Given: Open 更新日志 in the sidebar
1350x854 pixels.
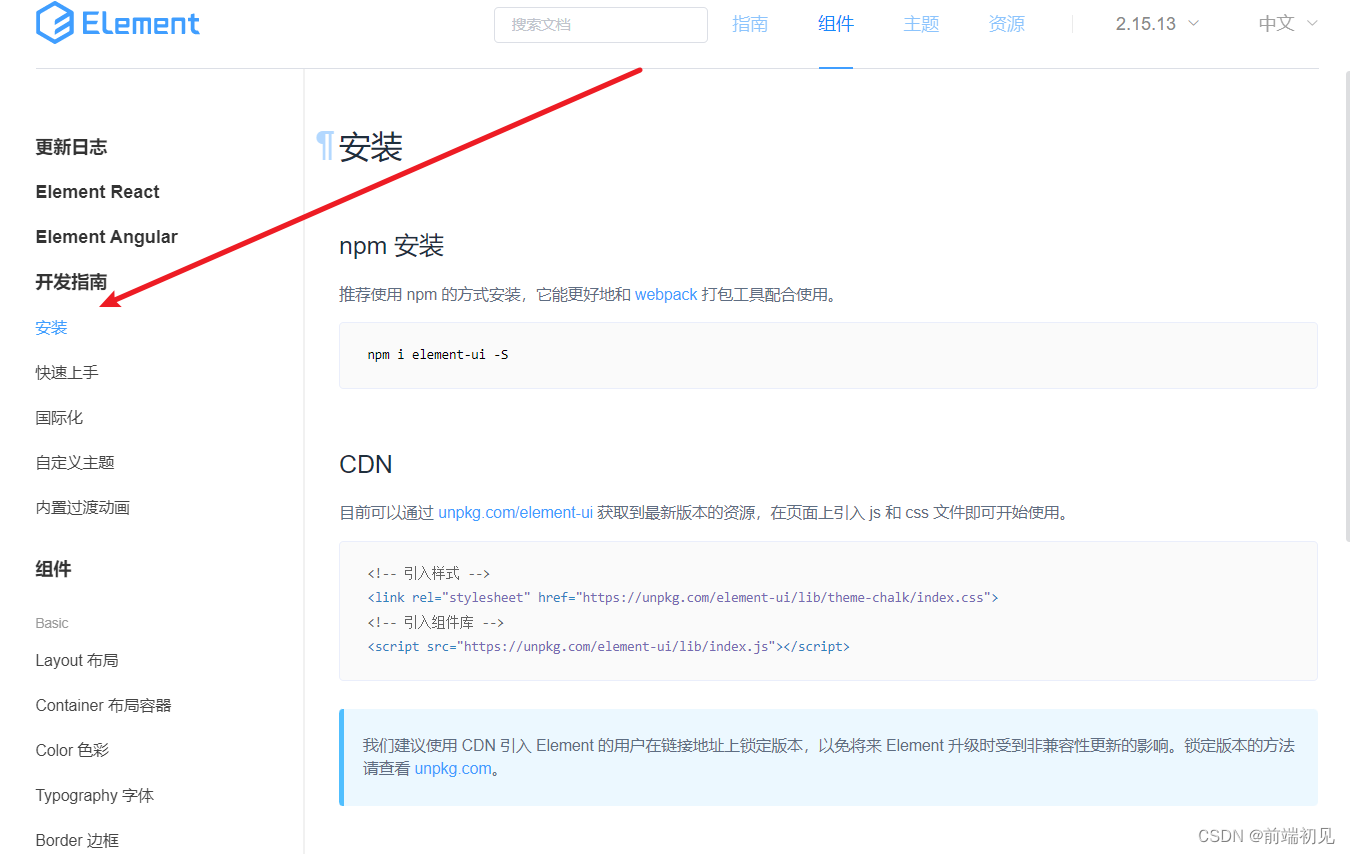Looking at the screenshot, I should click(x=71, y=147).
